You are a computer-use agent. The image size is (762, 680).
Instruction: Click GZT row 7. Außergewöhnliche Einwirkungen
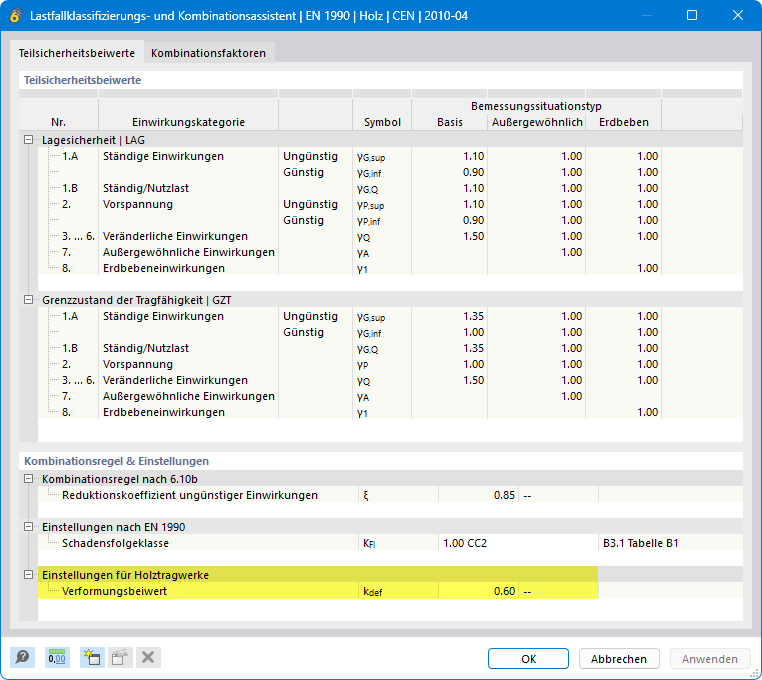coord(189,396)
